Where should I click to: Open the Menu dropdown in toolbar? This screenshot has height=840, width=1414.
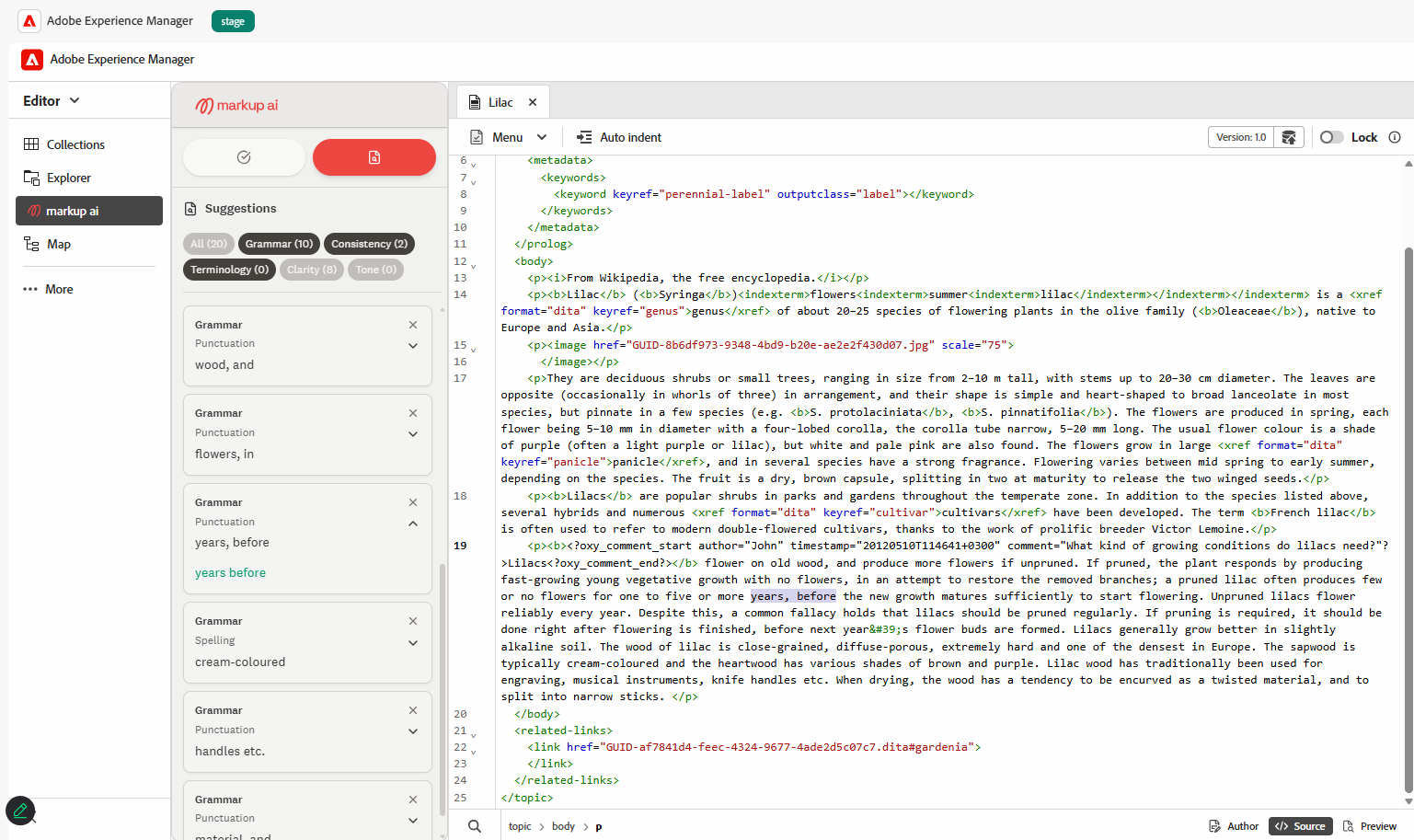point(509,137)
